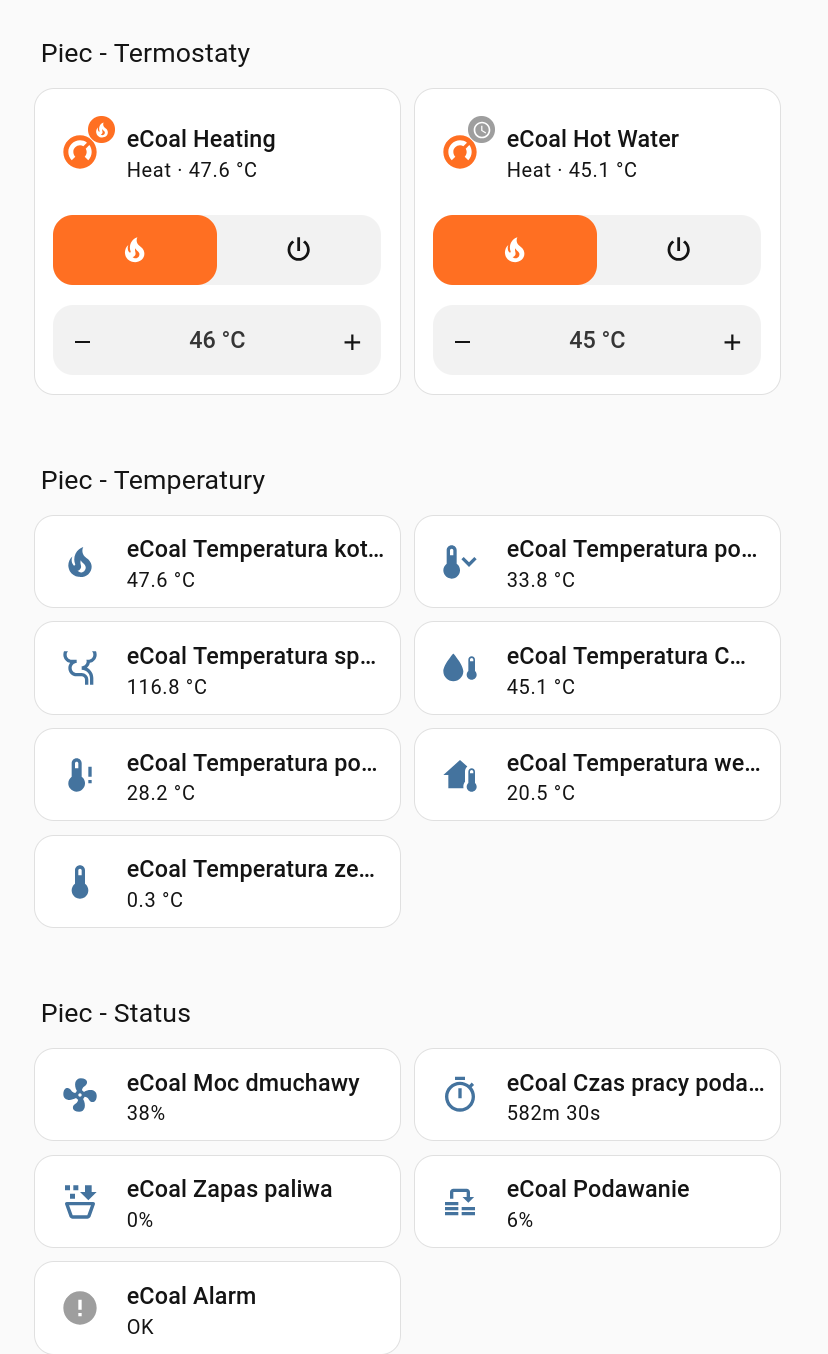
Task: Click the hopper icon for Zapas paliwa
Action: click(x=80, y=1202)
